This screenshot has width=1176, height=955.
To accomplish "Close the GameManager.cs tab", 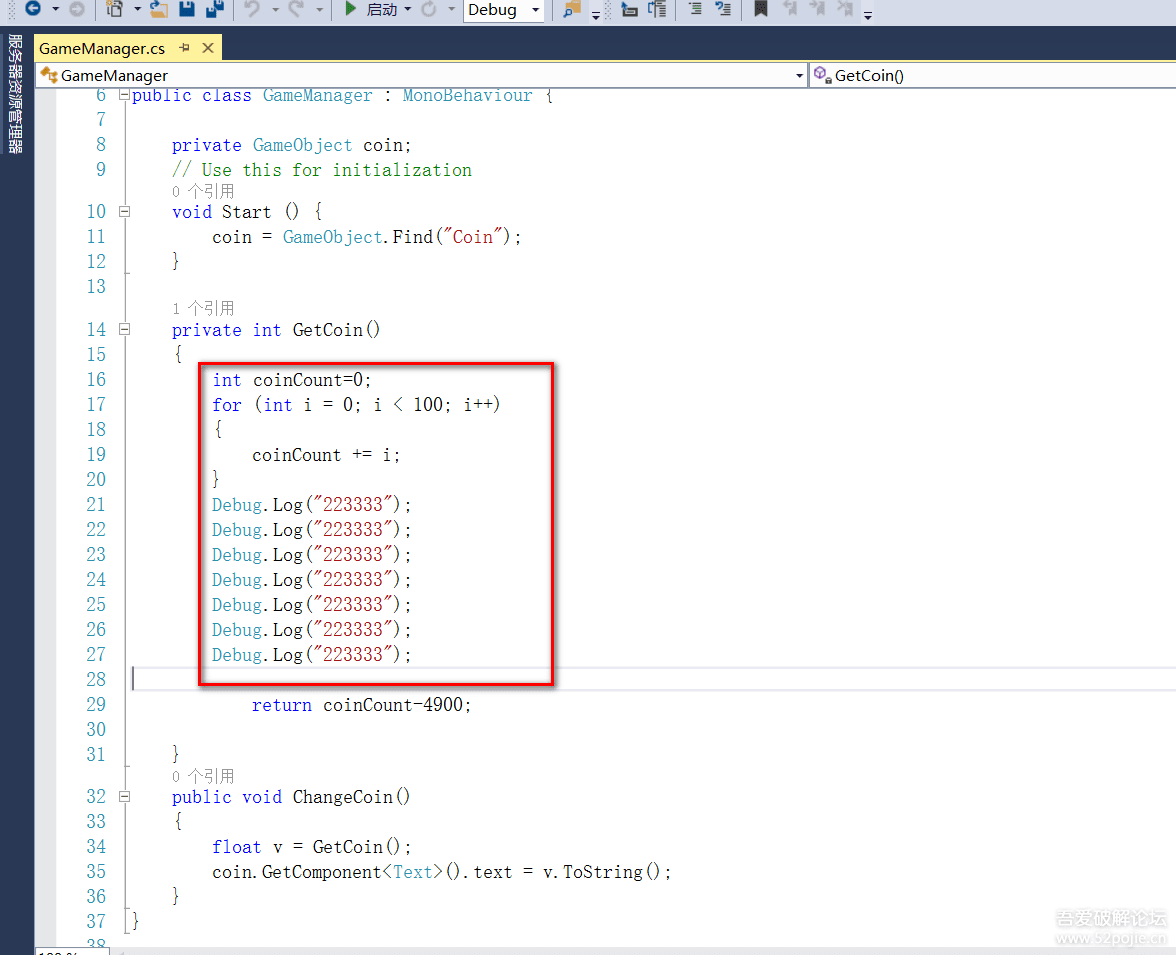I will click(x=208, y=48).
